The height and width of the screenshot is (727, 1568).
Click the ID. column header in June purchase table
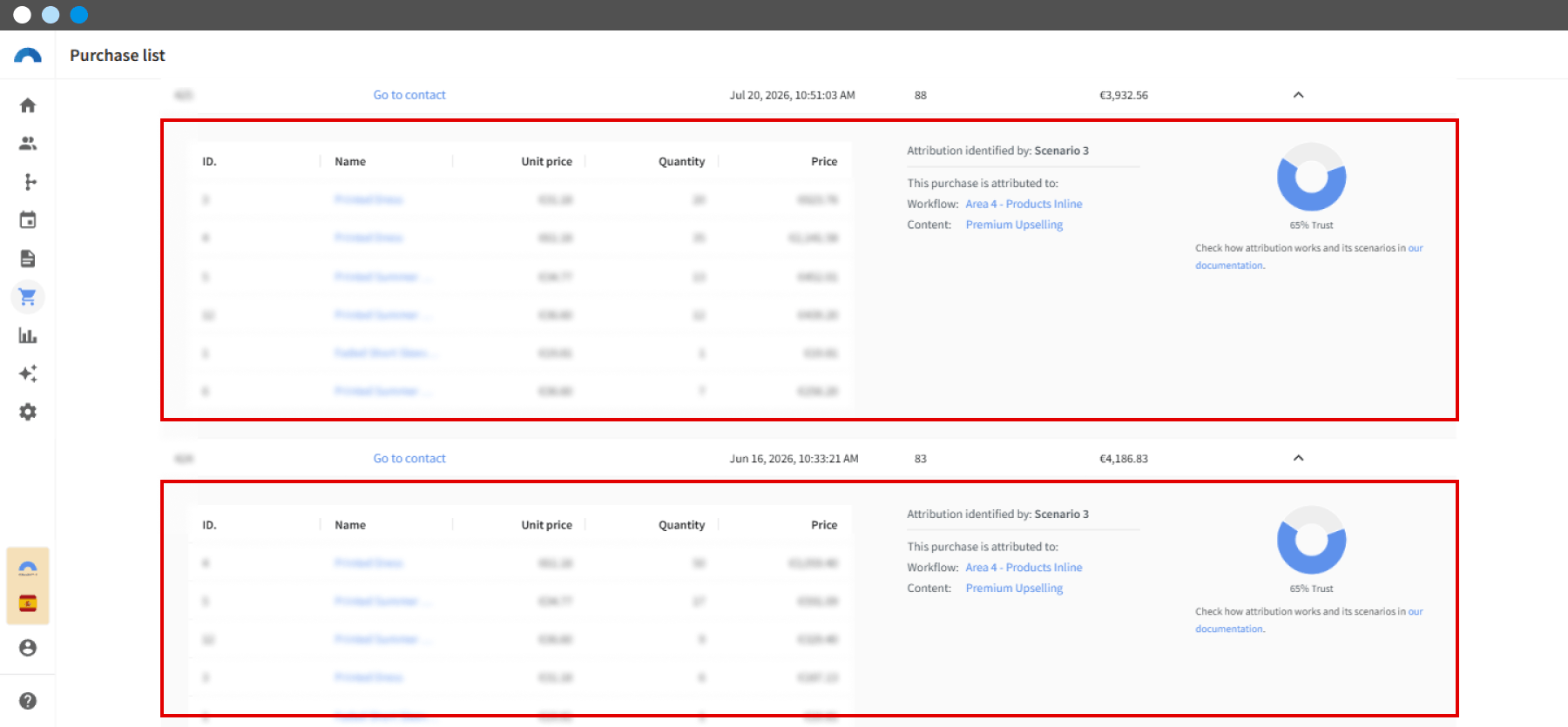(x=210, y=524)
